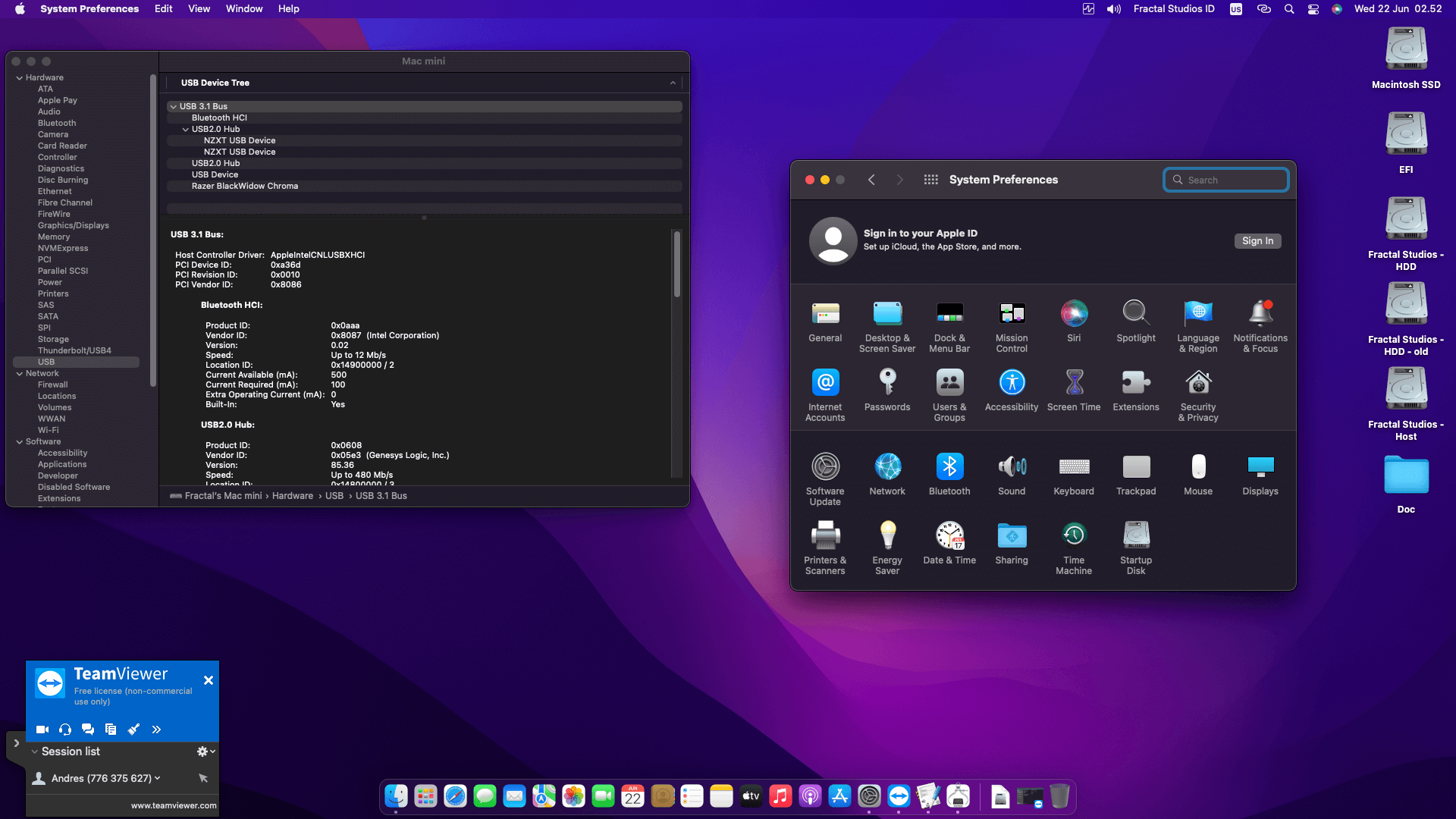This screenshot has width=1456, height=819.
Task: Open Users & Groups preferences
Action: (949, 396)
